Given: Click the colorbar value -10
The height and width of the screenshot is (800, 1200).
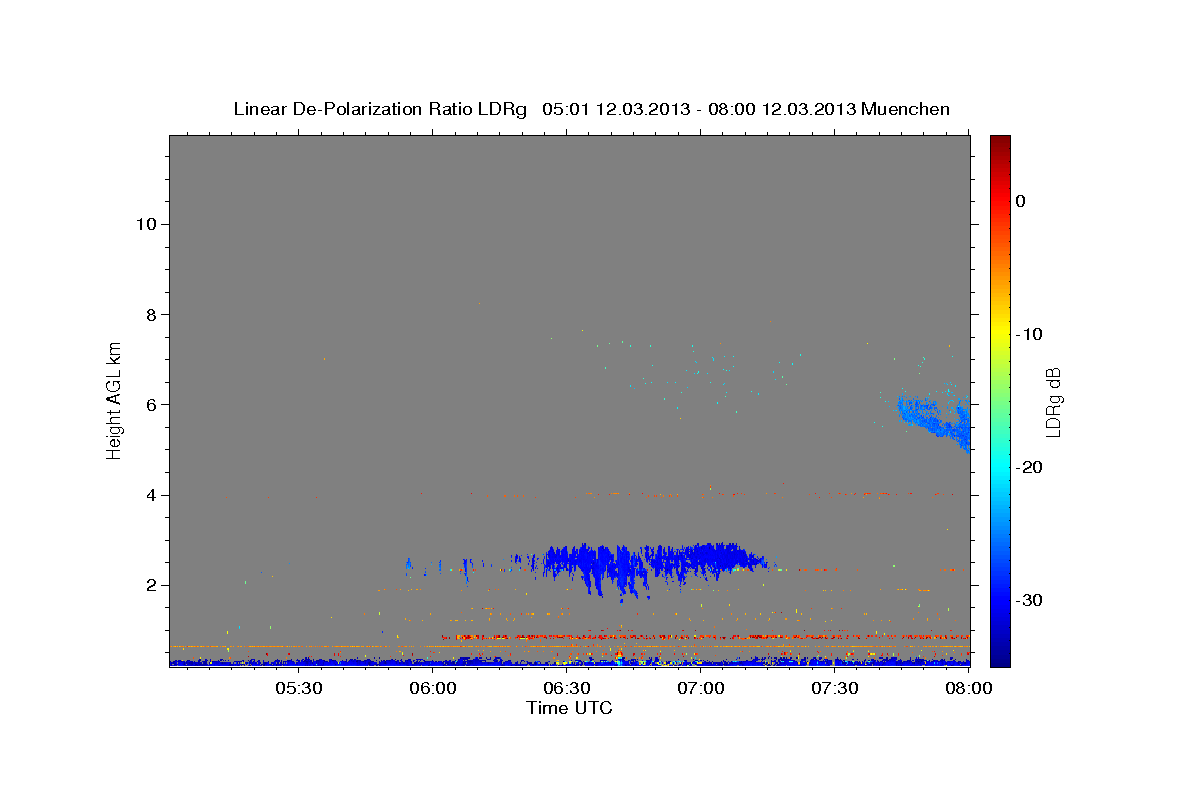Looking at the screenshot, I should pos(1030,334).
